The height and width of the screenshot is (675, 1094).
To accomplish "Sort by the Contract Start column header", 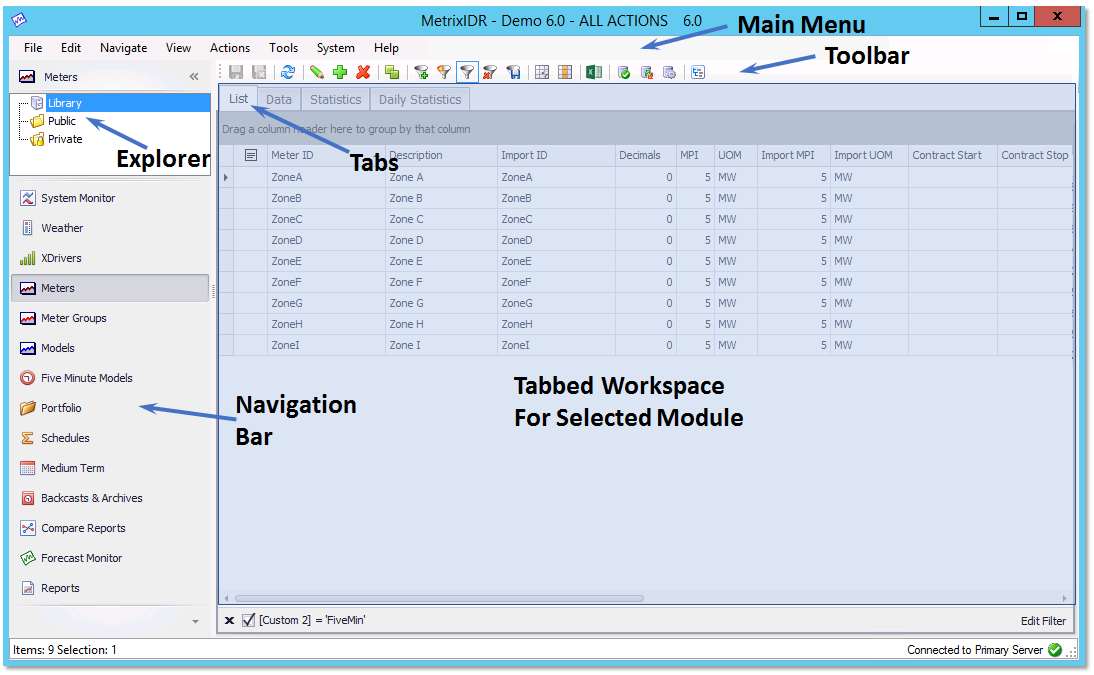I will tap(952, 156).
